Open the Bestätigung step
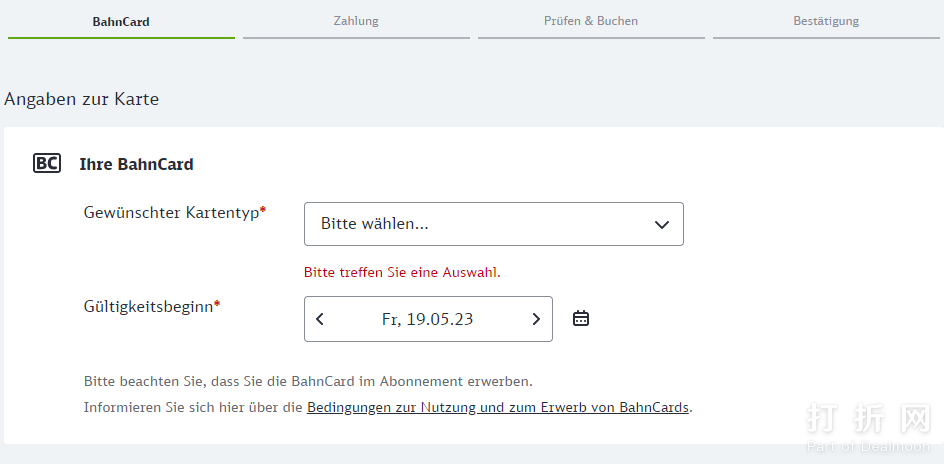This screenshot has height=464, width=944. pos(826,21)
